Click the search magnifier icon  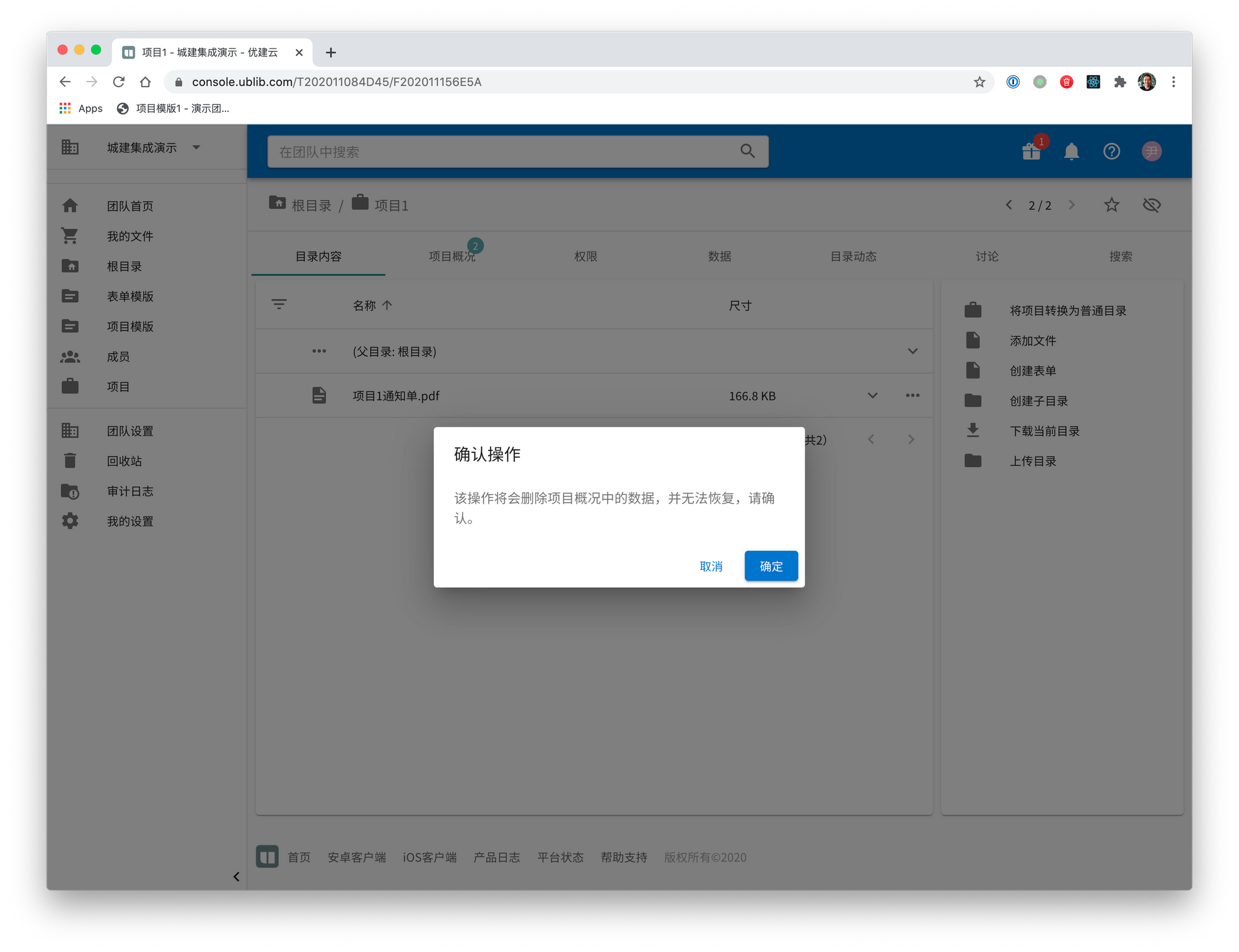point(747,151)
